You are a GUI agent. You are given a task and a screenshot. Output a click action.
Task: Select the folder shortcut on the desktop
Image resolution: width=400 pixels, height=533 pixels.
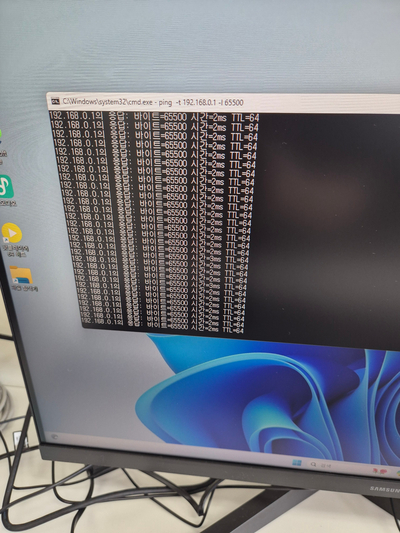(x=21, y=275)
